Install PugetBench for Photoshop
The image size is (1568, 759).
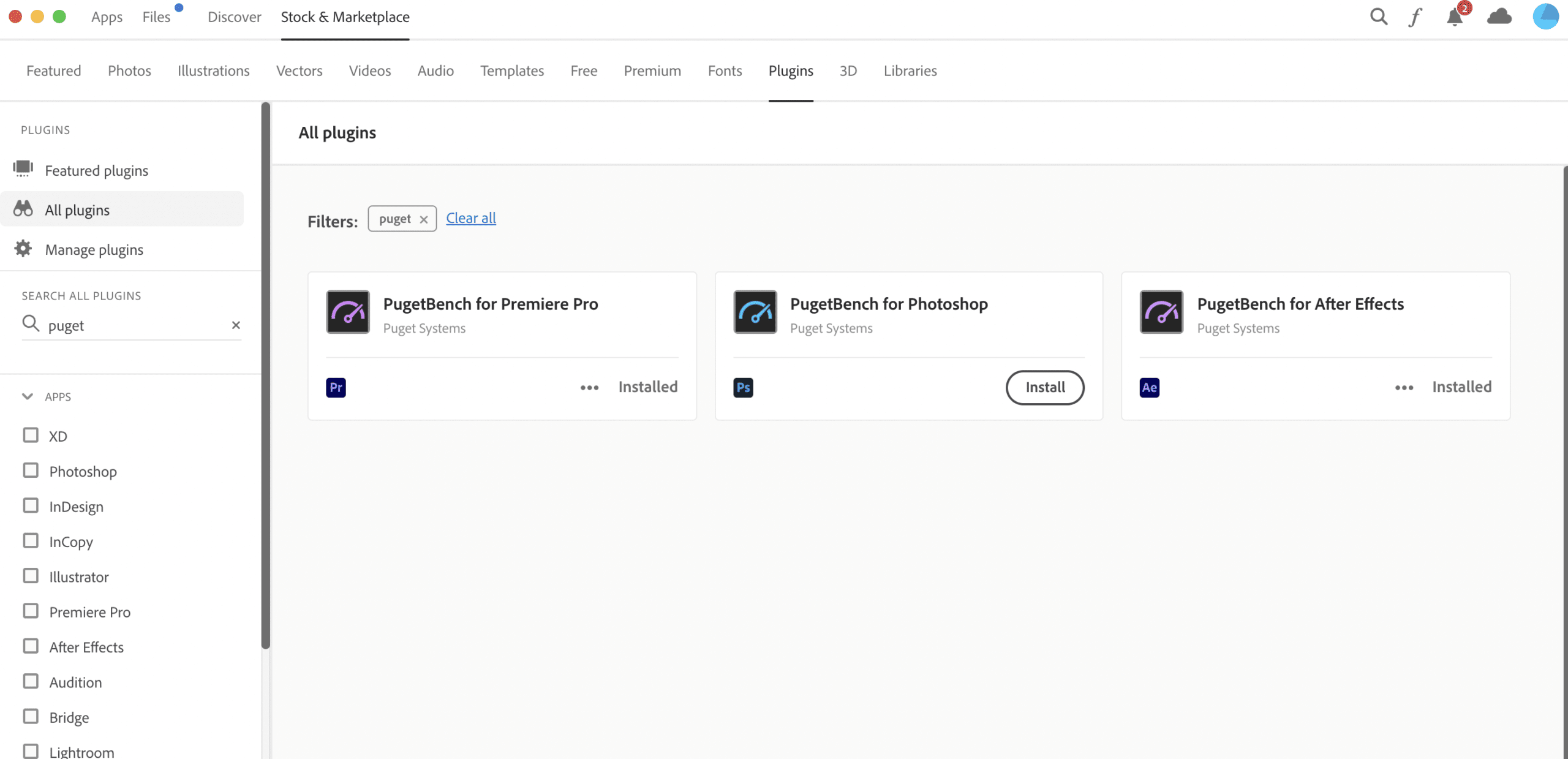(x=1044, y=387)
